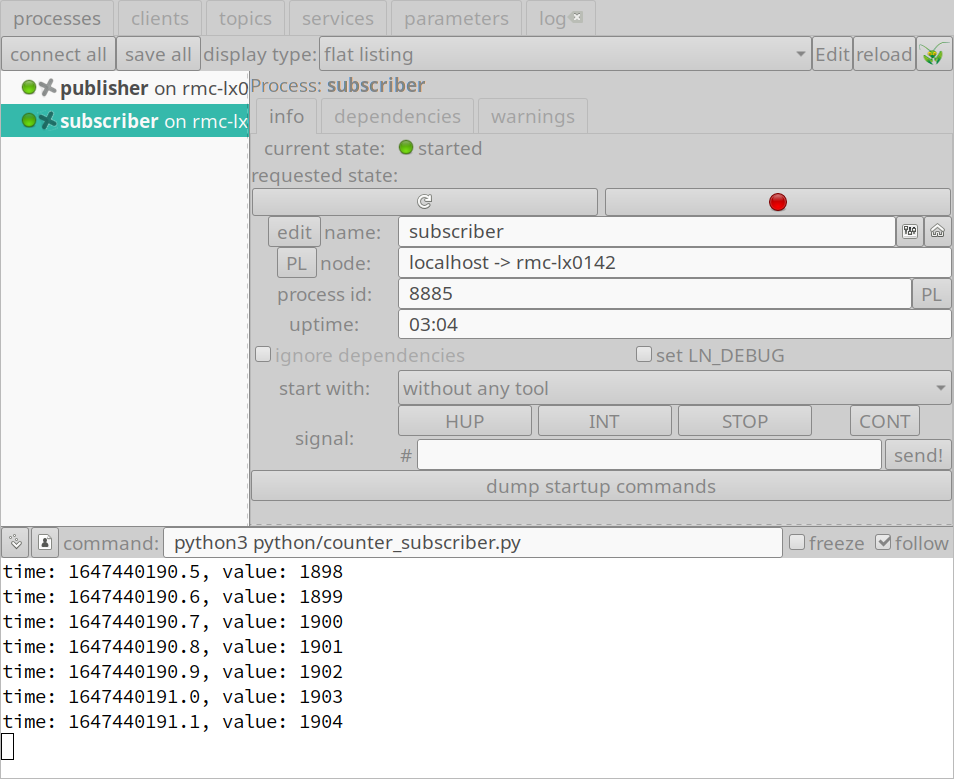The width and height of the screenshot is (954, 779).
Task: Click the send! button
Action: click(918, 455)
